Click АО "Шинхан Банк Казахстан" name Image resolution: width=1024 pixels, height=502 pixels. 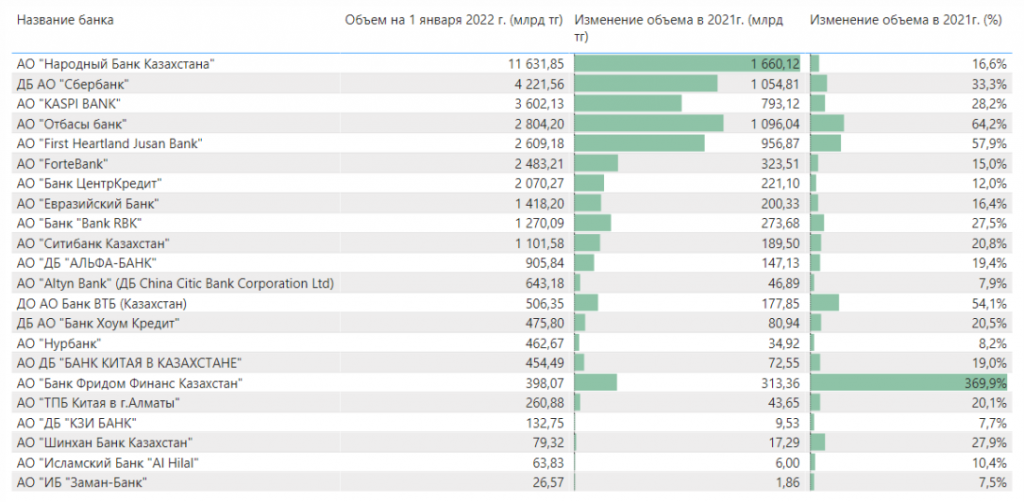coord(106,443)
